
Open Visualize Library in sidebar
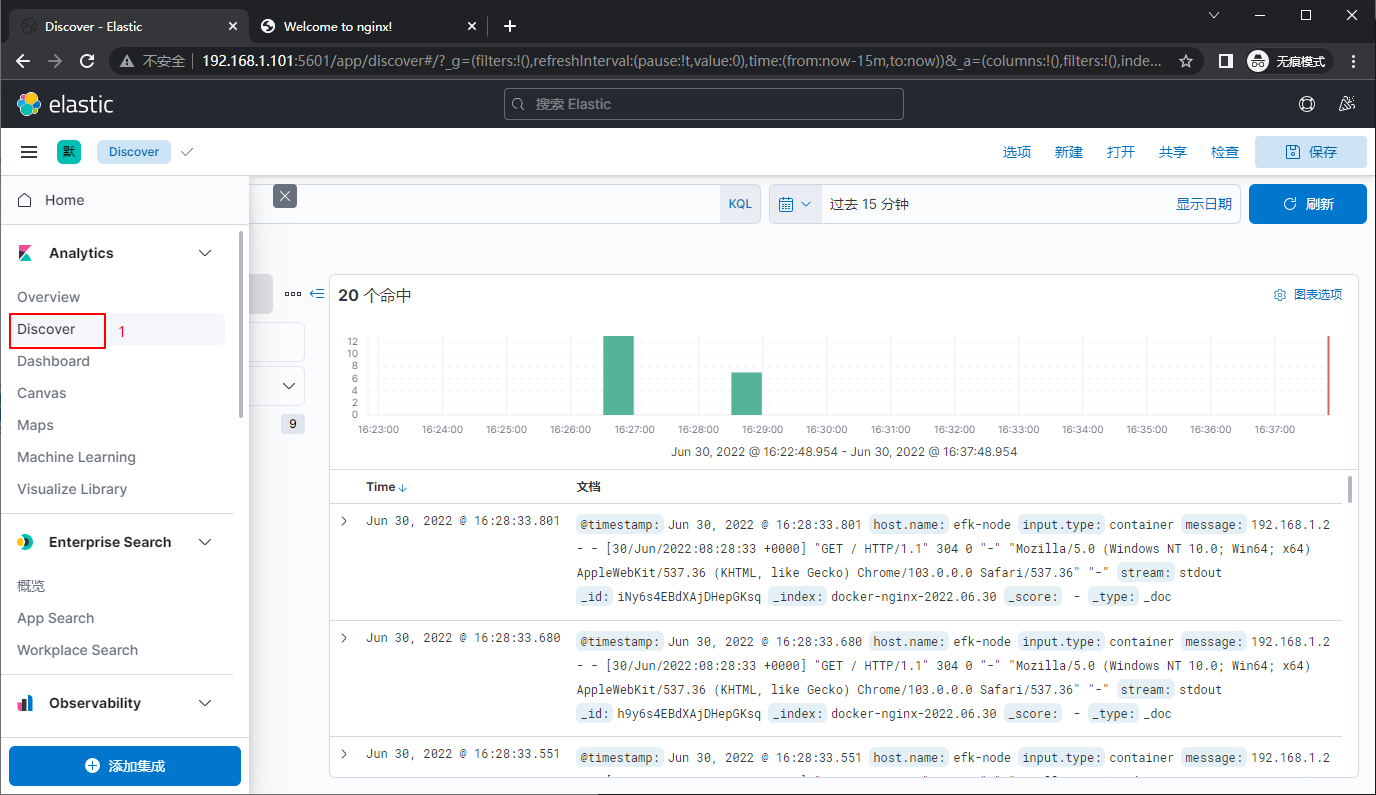tap(72, 489)
